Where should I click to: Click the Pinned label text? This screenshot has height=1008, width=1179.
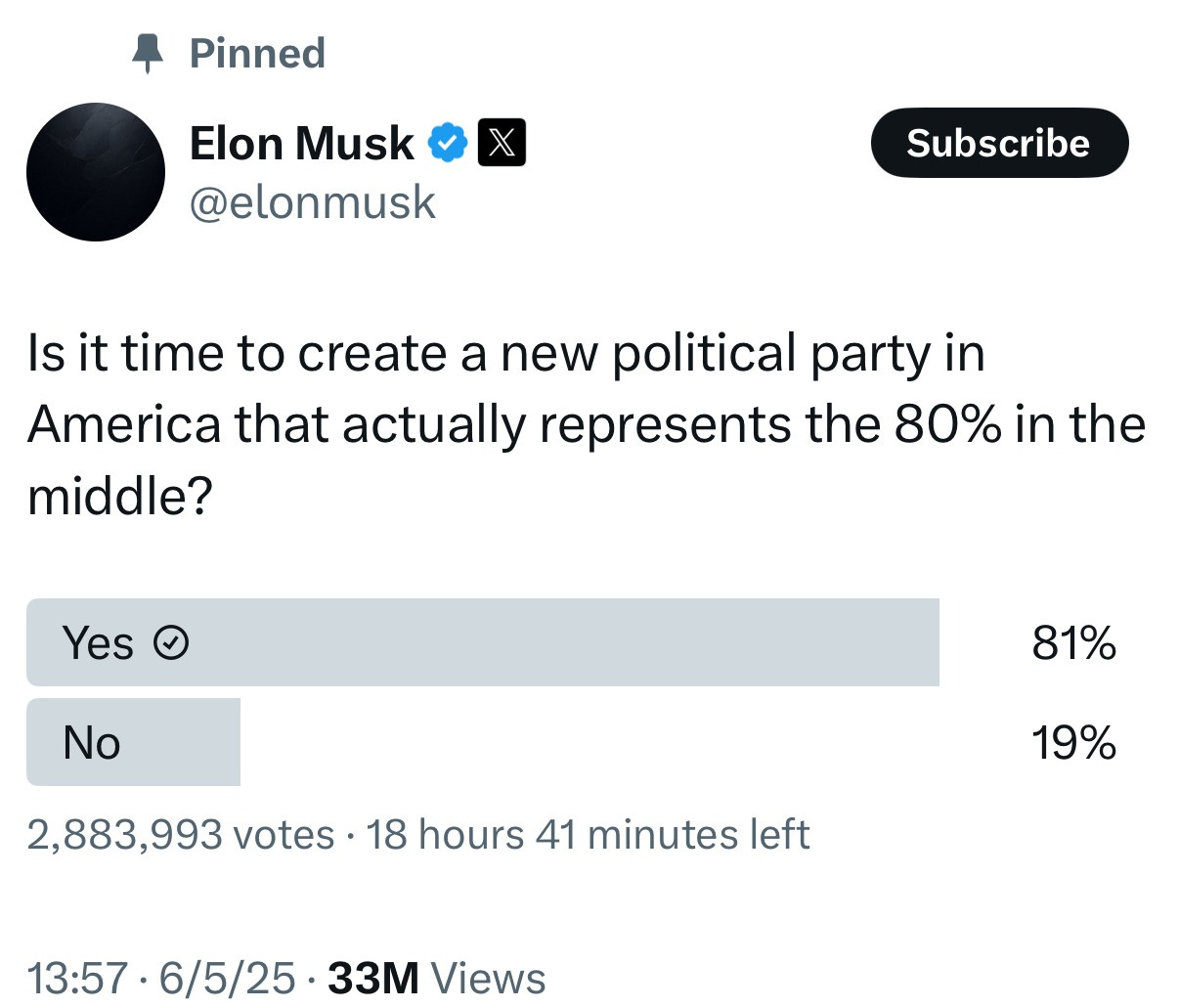(x=257, y=54)
